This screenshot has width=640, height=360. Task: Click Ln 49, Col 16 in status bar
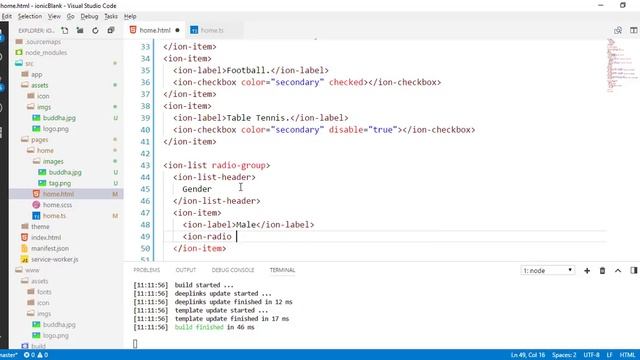[528, 355]
